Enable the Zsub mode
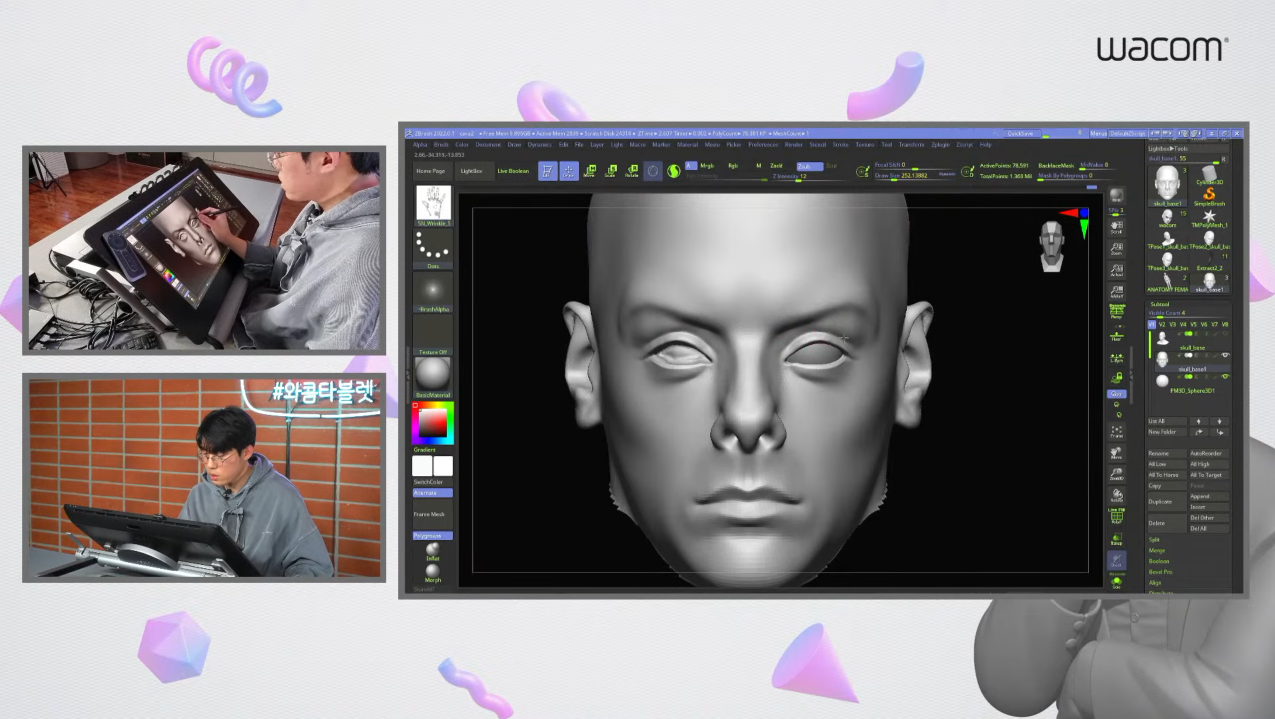 (x=810, y=165)
